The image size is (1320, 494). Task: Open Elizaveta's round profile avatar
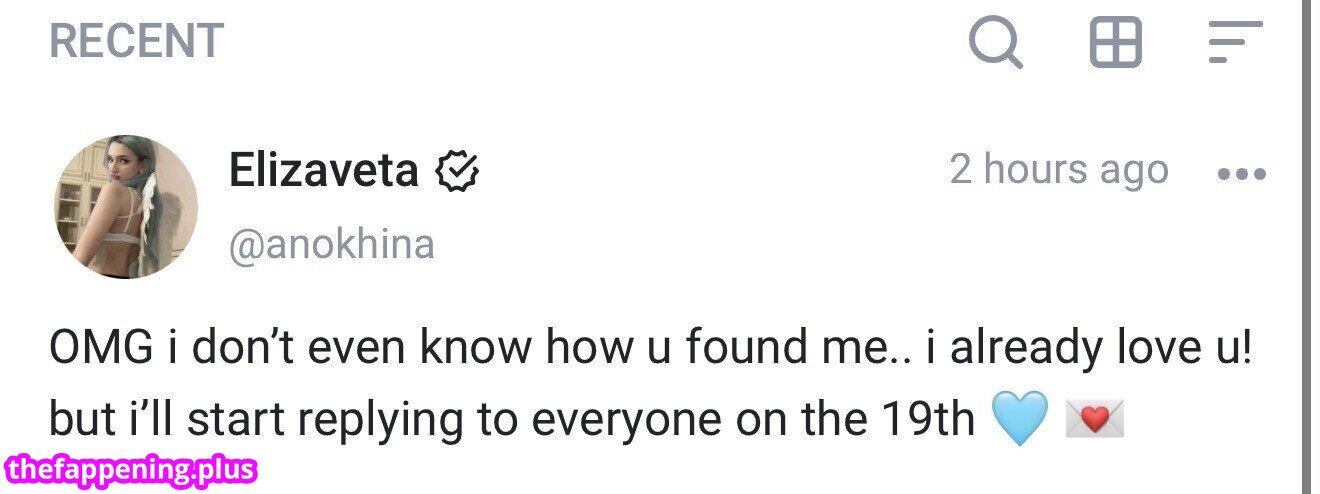click(126, 207)
